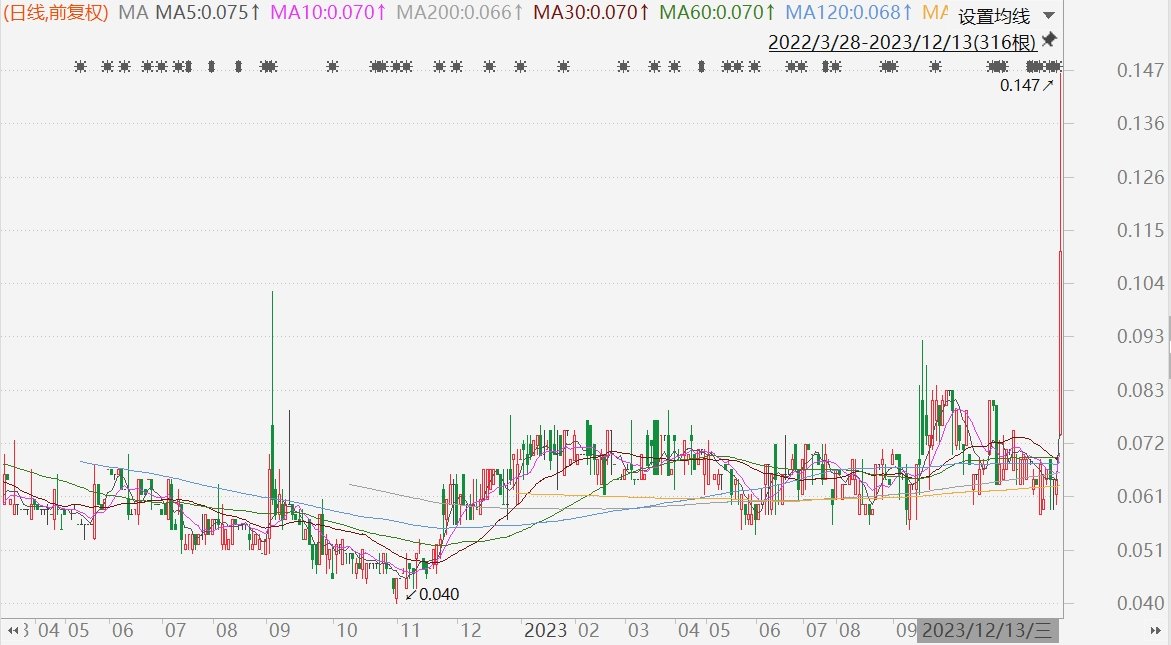Select the blue MA120:0.068 label
The width and height of the screenshot is (1171, 645).
[849, 13]
